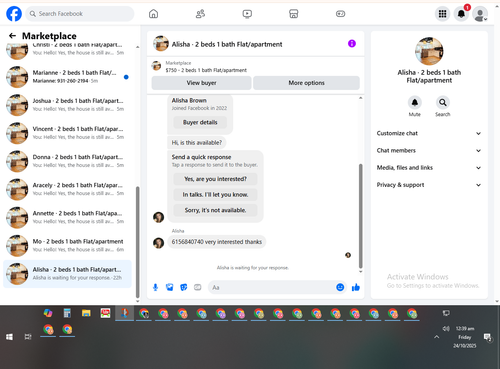Open the emoji picker in message box

tap(340, 287)
